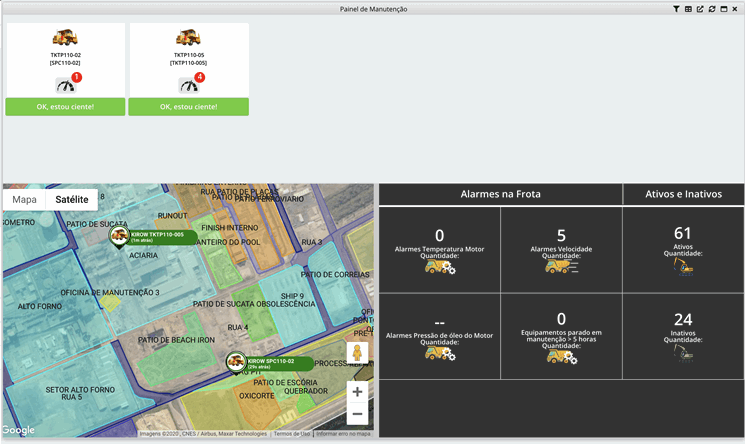This screenshot has width=745, height=444.
Task: Open panel in new window icon
Action: coord(700,9)
